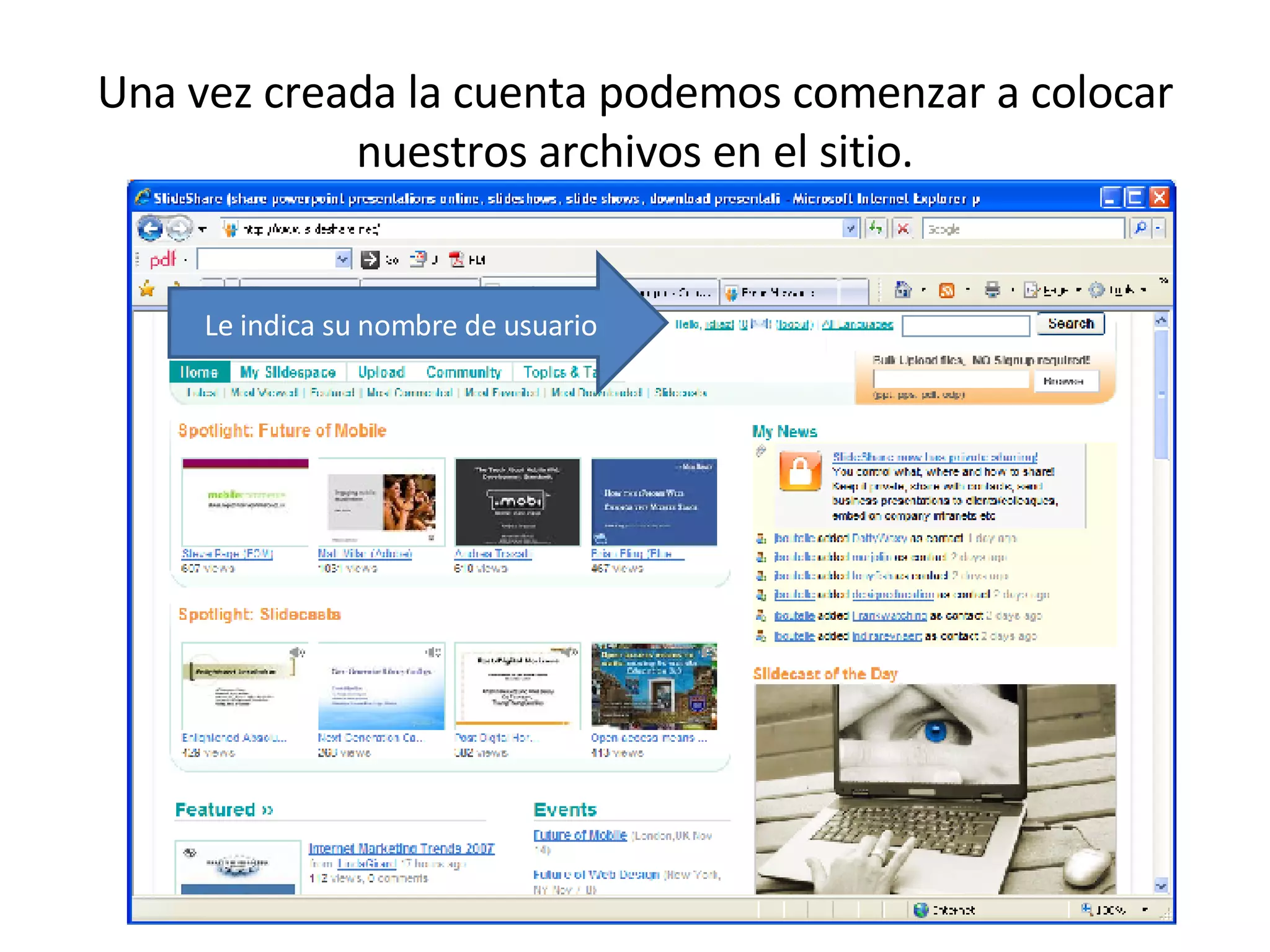The width and height of the screenshot is (1270, 952).
Task: Open Favorites Center star icon
Action: point(147,289)
